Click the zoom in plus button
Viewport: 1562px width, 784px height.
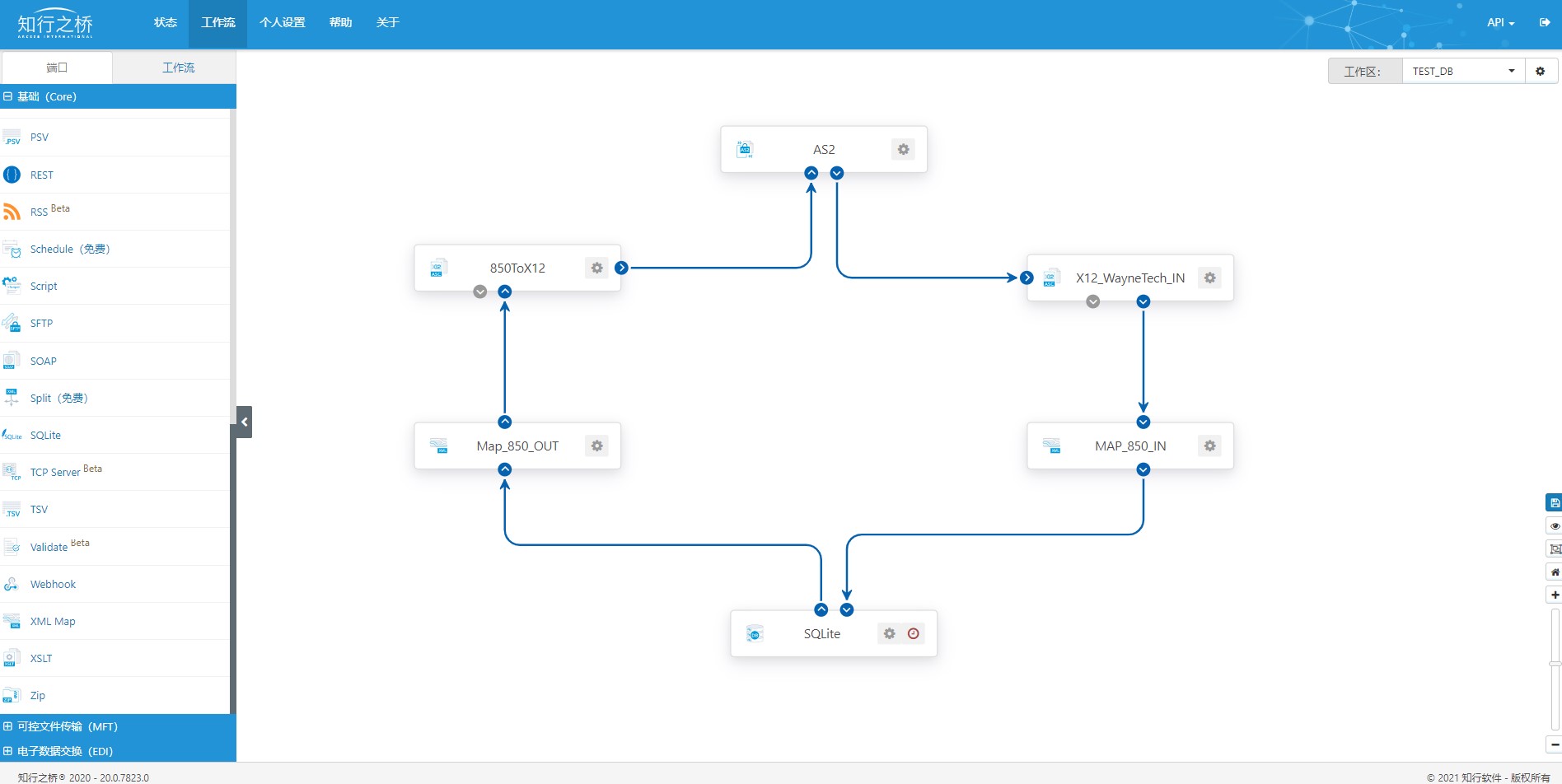point(1554,595)
